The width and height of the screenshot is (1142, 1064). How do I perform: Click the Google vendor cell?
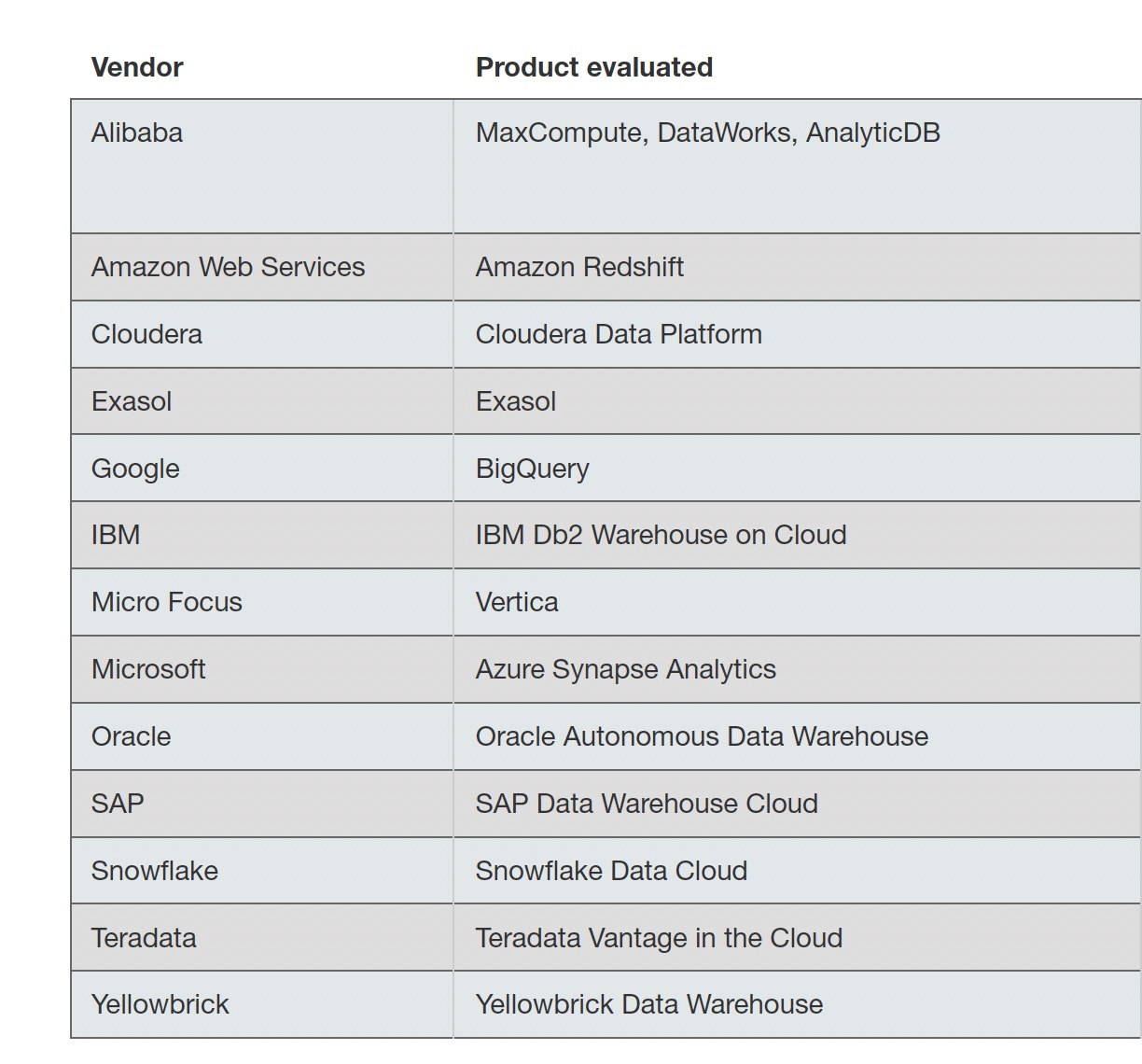tap(135, 469)
